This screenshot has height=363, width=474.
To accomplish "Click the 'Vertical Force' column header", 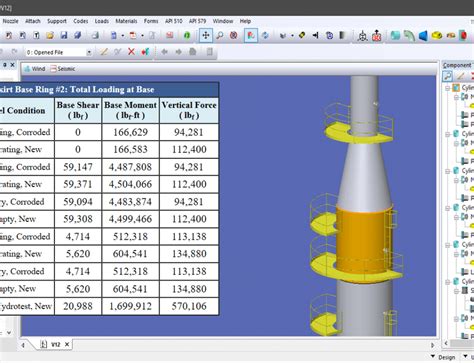I will point(189,110).
